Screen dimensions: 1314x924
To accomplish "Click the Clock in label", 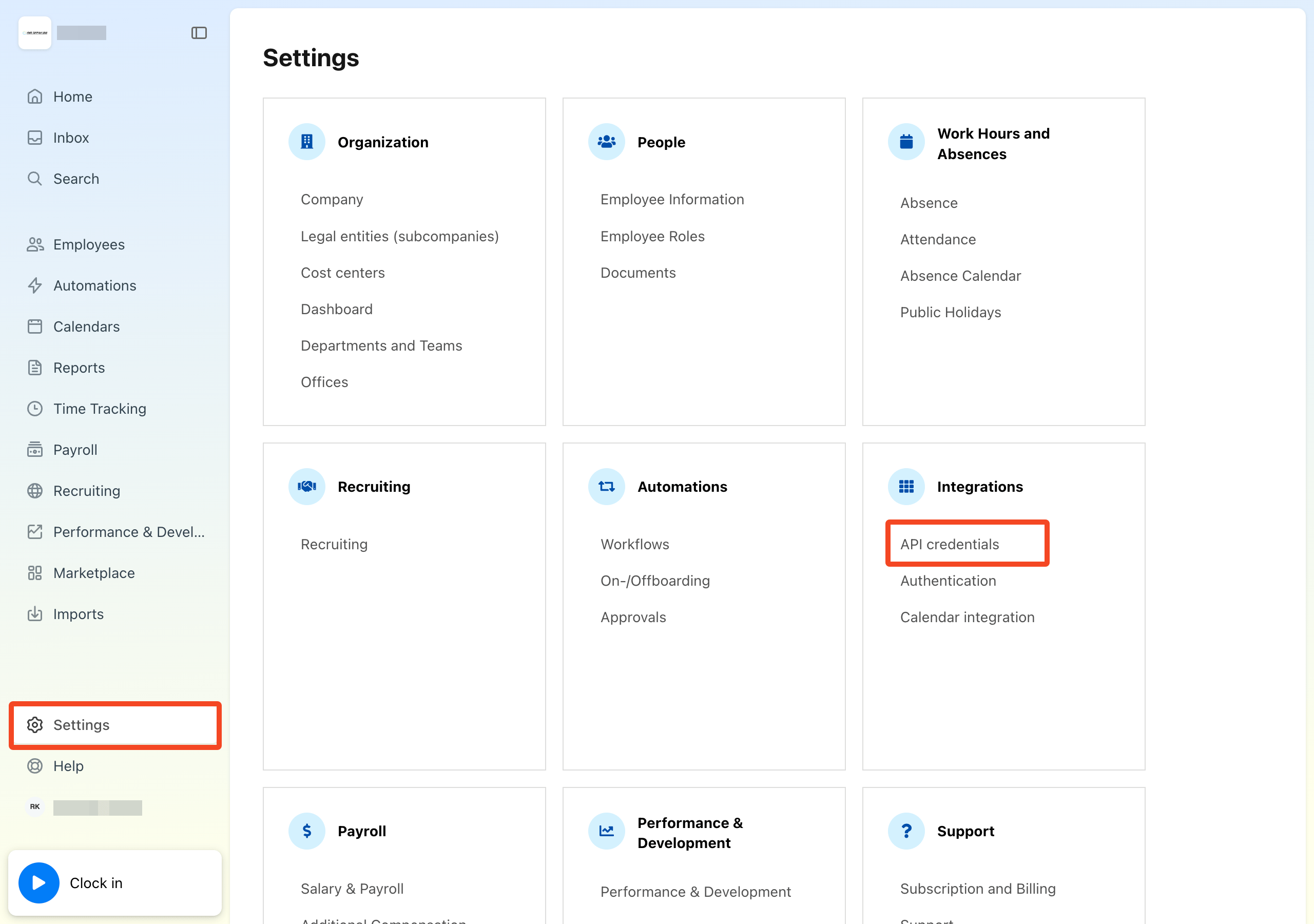I will (x=96, y=883).
